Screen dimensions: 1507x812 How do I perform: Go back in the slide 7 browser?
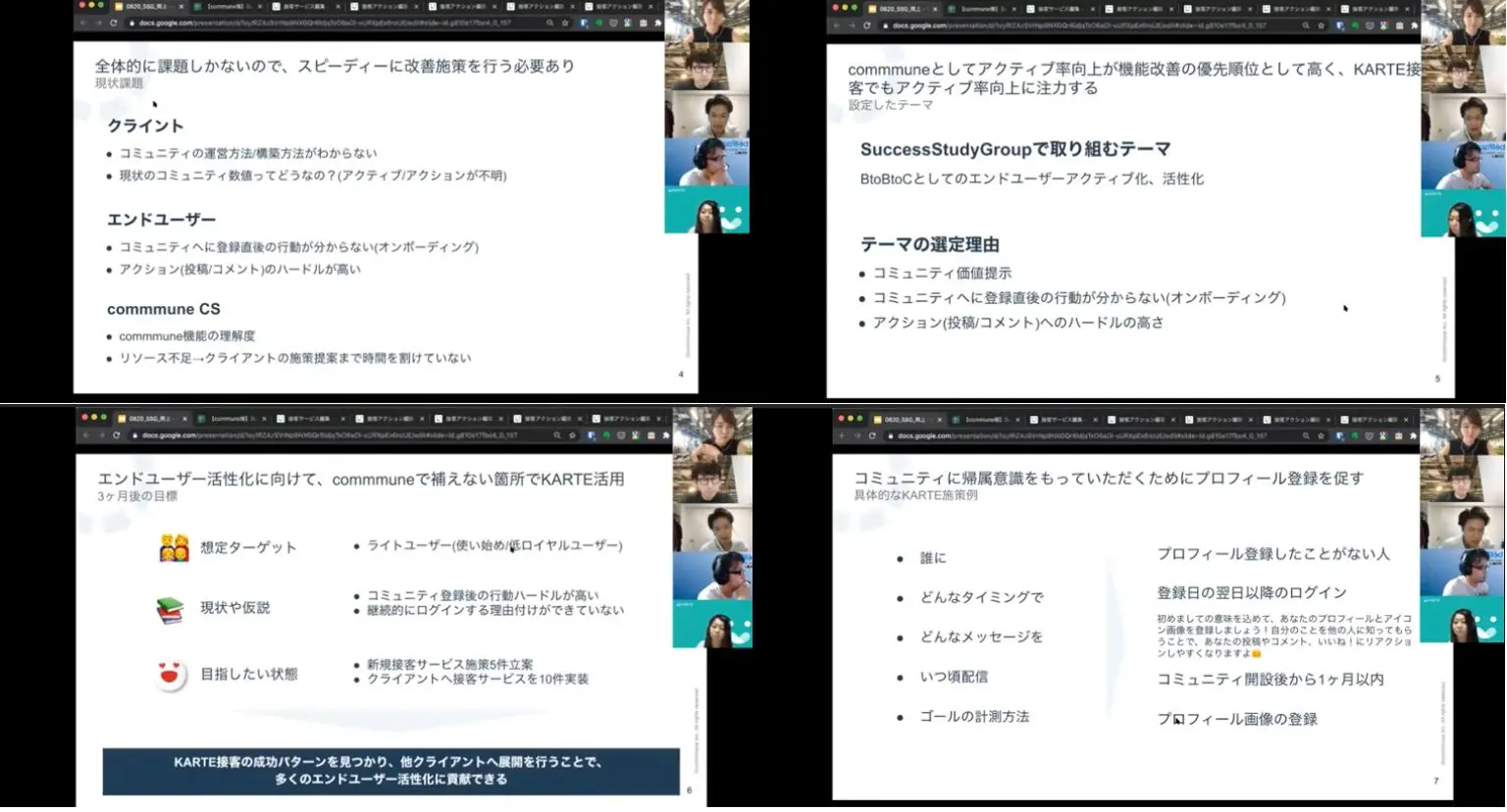[x=841, y=435]
